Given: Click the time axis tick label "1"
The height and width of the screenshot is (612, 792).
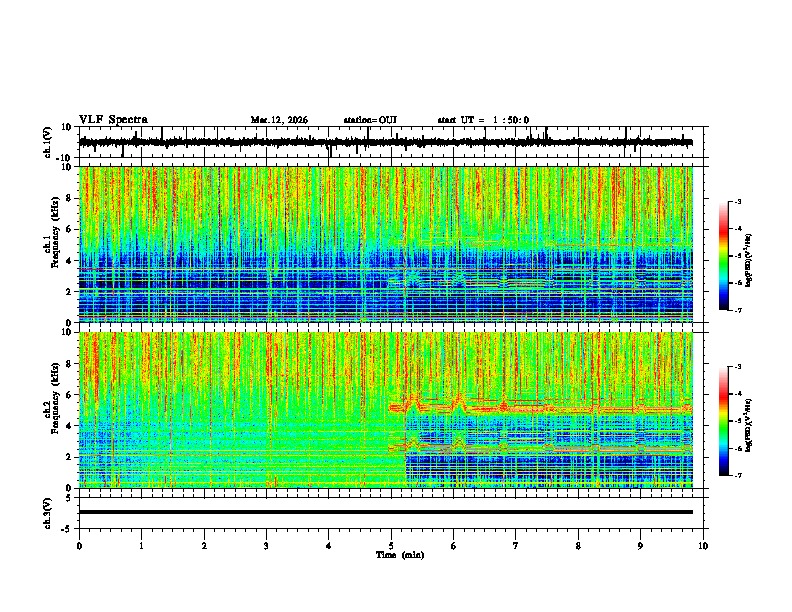Looking at the screenshot, I should pos(141,546).
